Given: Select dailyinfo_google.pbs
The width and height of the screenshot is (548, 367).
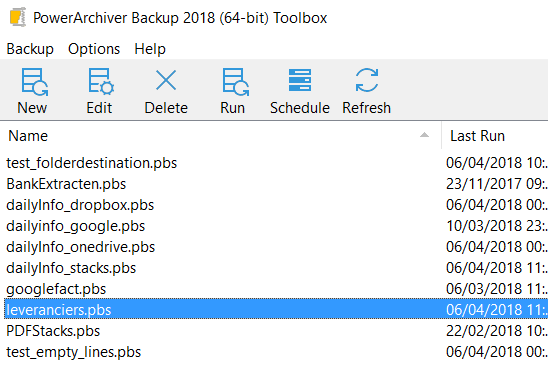Looking at the screenshot, I should [x=75, y=226].
